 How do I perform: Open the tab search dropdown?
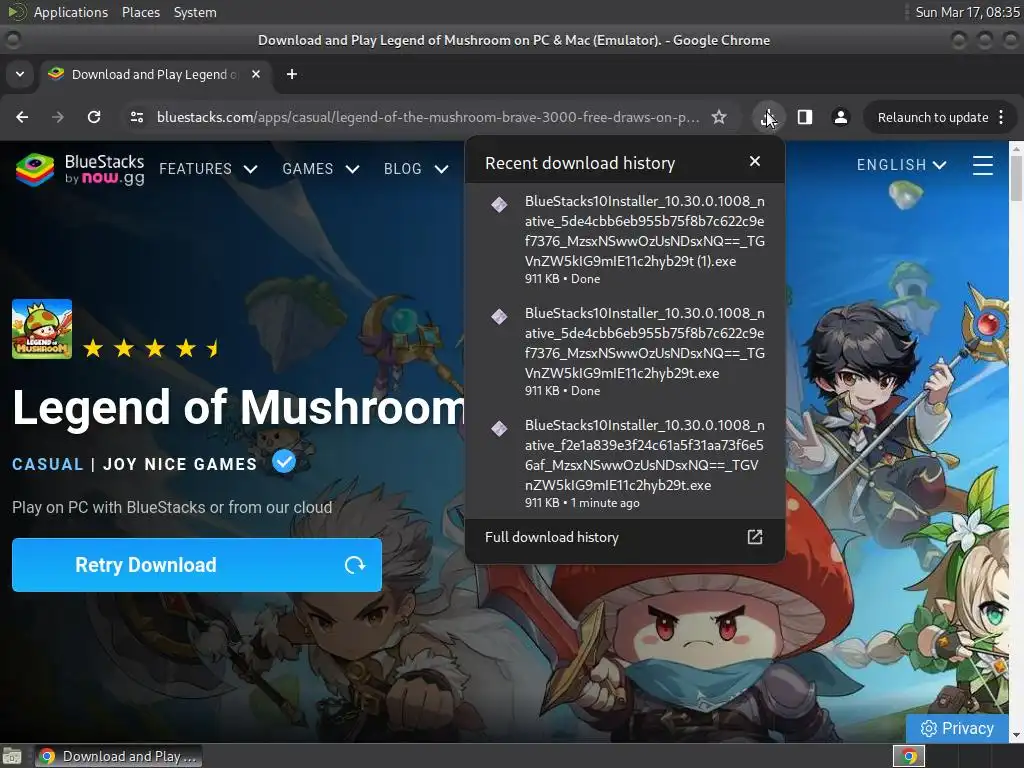point(20,74)
